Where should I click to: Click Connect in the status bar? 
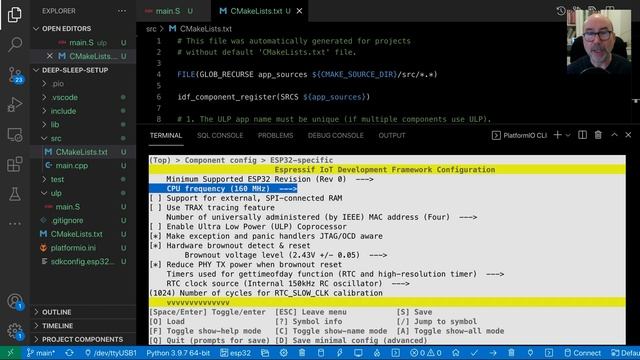(582, 353)
